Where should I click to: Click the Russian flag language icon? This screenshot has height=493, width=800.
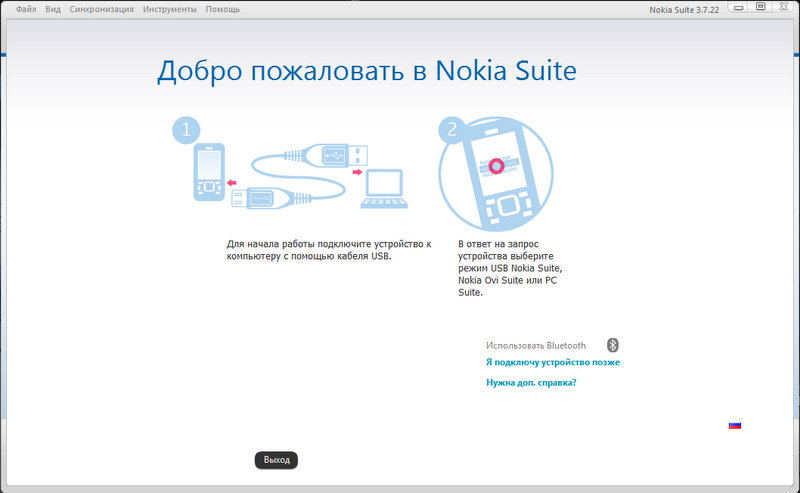coord(735,425)
